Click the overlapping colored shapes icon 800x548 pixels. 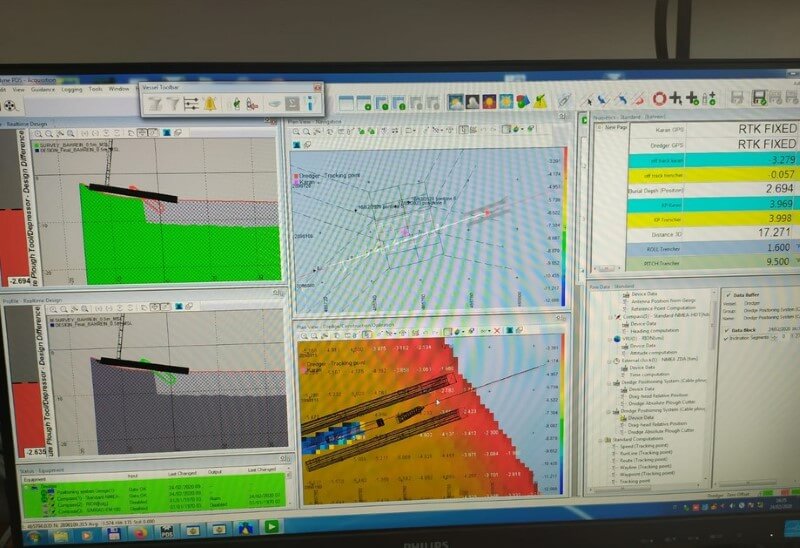coord(523,102)
